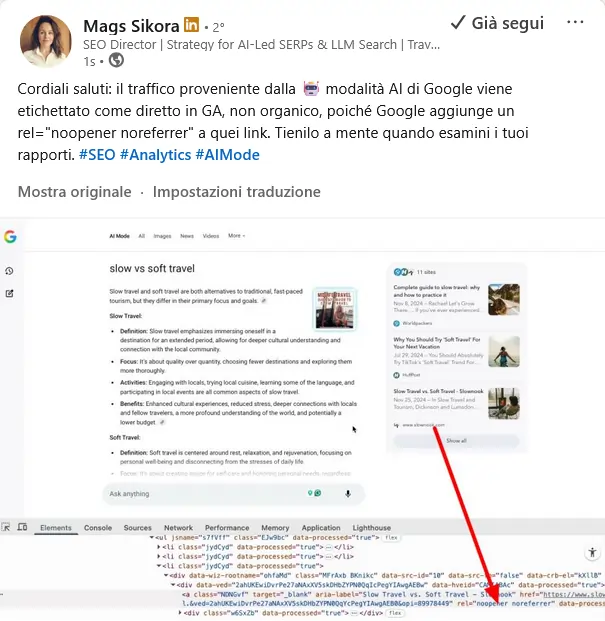Screen dimensions: 605x621
Task: Click the SEO Director headline text
Action: coord(261,45)
